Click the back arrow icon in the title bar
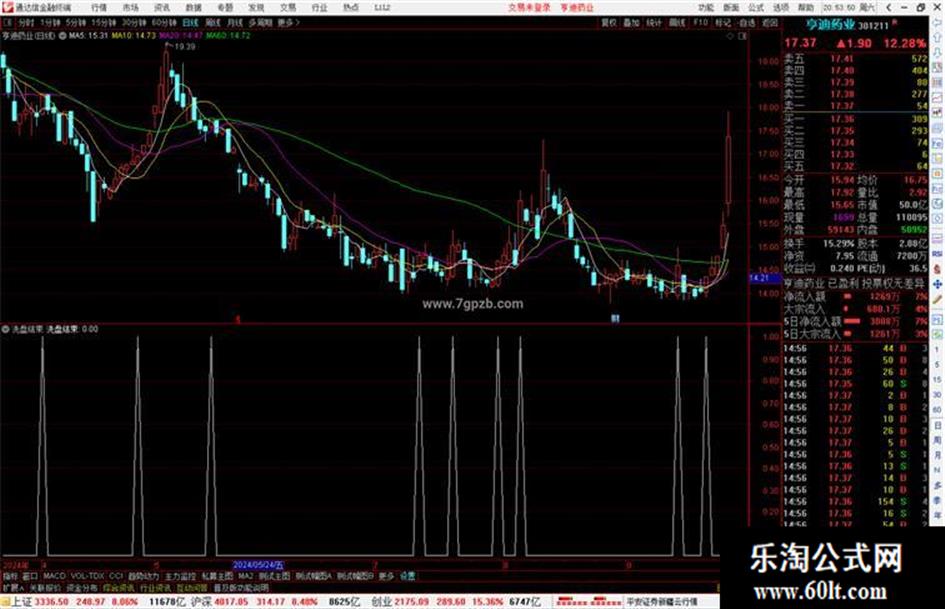Viewport: 945px width, 609px height. pyautogui.click(x=889, y=7)
